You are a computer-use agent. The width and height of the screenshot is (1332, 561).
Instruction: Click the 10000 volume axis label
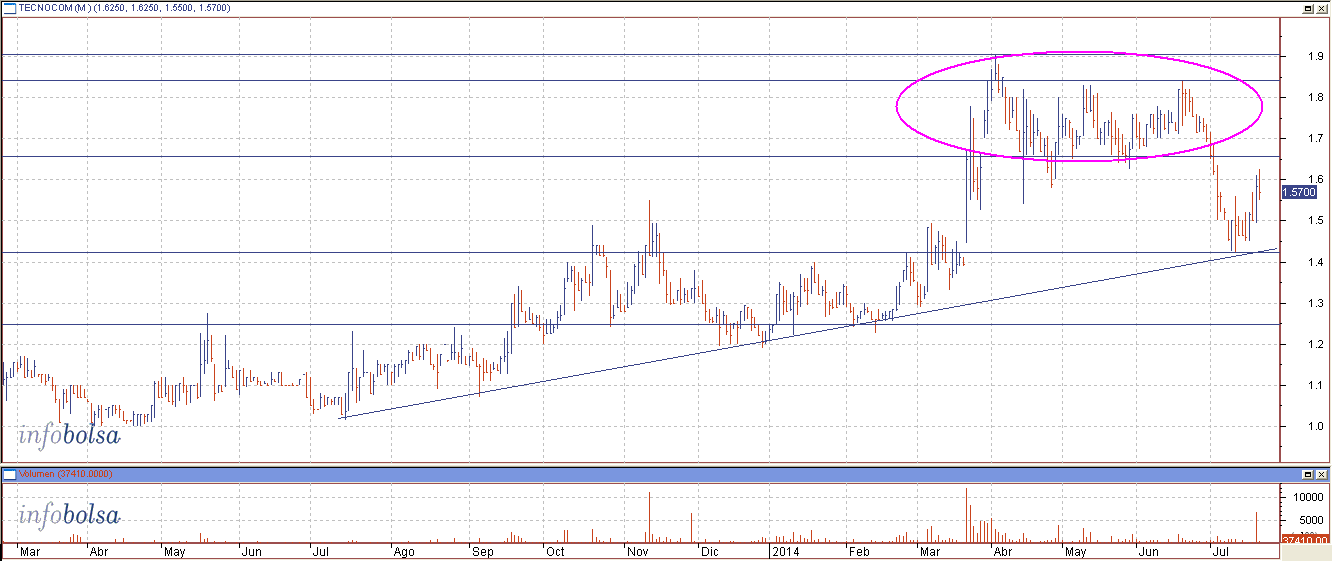pyautogui.click(x=1309, y=497)
